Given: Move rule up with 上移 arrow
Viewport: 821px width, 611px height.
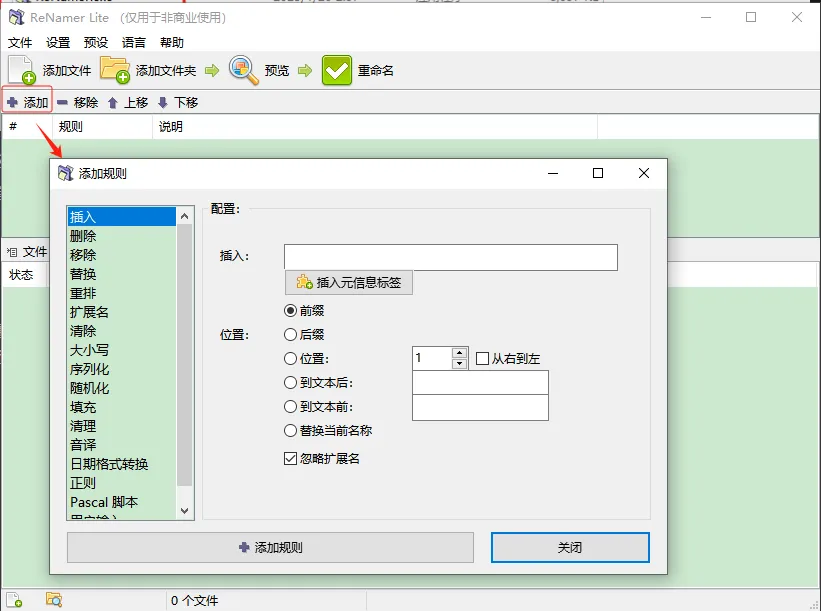Looking at the screenshot, I should click(128, 102).
